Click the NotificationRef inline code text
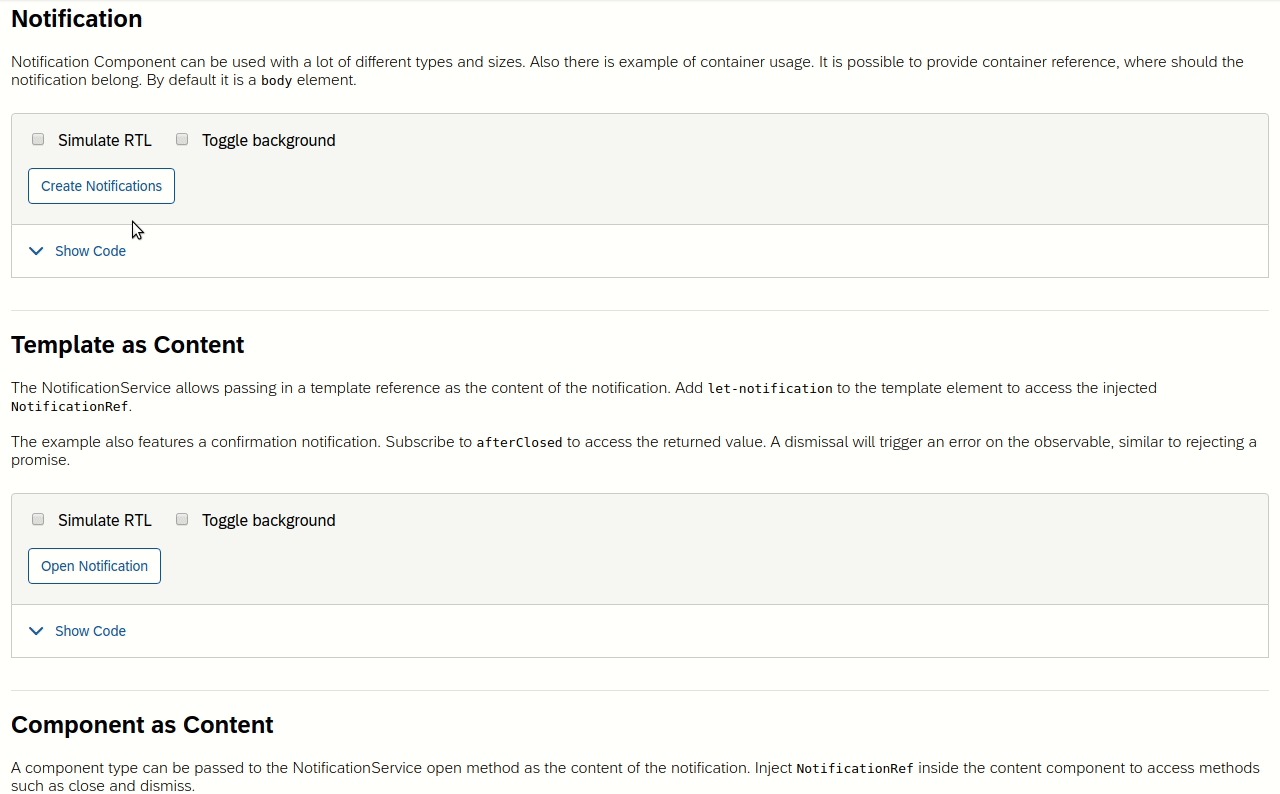This screenshot has height=794, width=1280. [69, 406]
